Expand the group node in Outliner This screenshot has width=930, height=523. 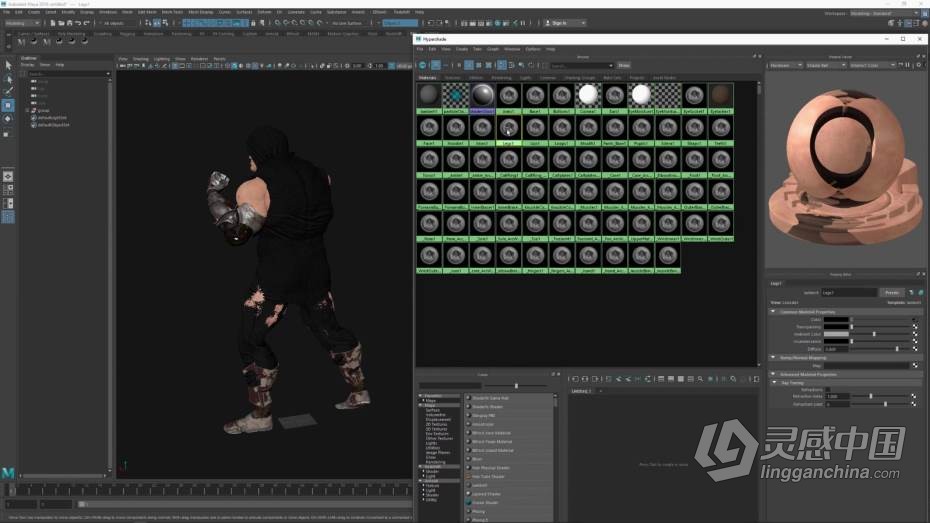click(27, 110)
